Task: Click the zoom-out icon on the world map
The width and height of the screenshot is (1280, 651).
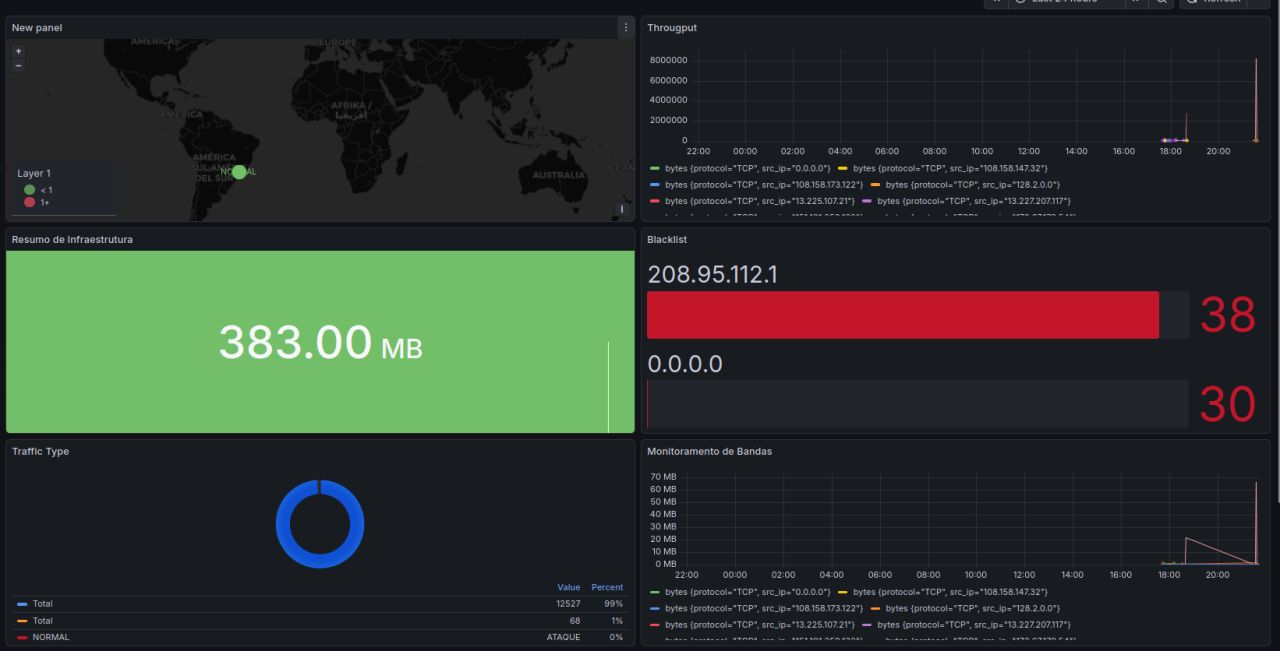Action: click(x=16, y=64)
